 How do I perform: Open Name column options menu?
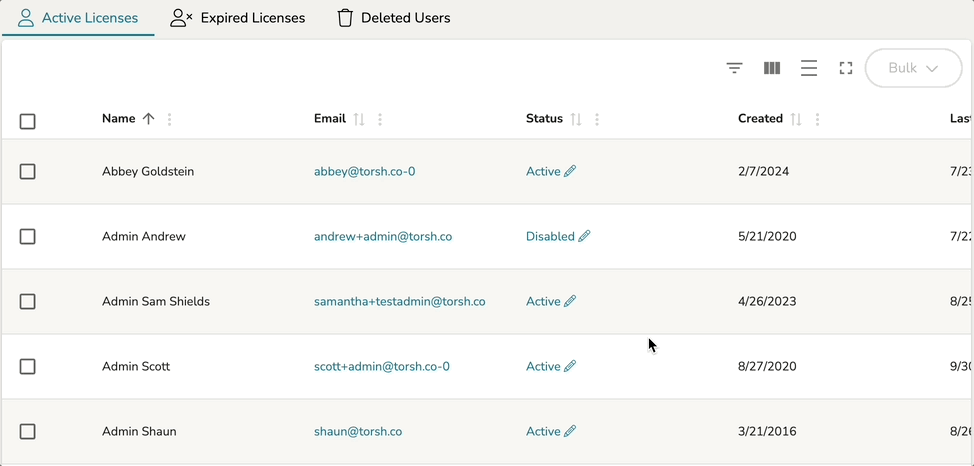(170, 119)
